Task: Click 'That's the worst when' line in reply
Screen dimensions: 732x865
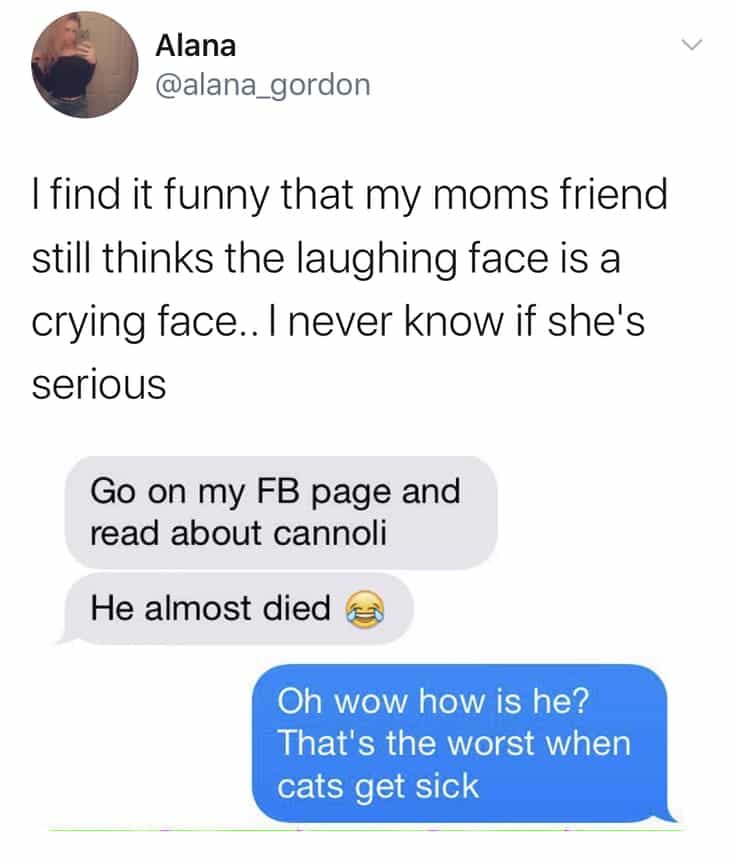Action: pyautogui.click(x=454, y=743)
